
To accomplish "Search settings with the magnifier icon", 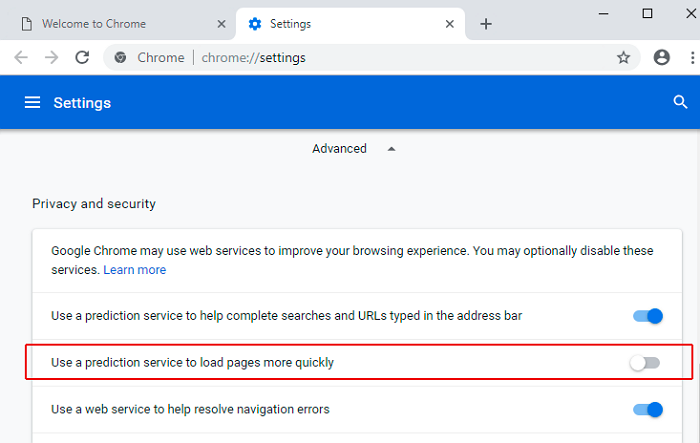I will (681, 102).
